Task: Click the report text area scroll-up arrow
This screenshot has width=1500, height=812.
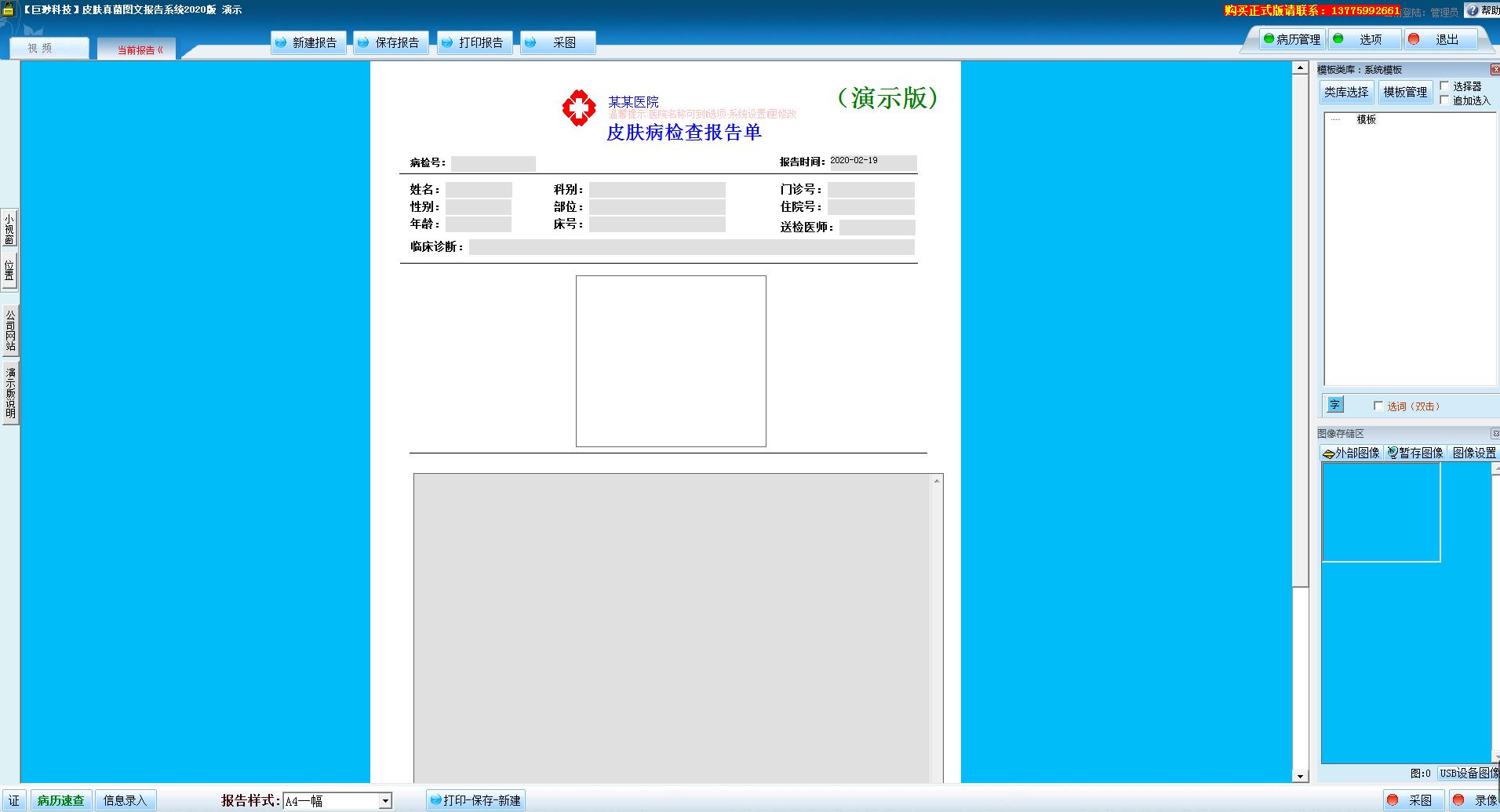Action: tap(937, 481)
